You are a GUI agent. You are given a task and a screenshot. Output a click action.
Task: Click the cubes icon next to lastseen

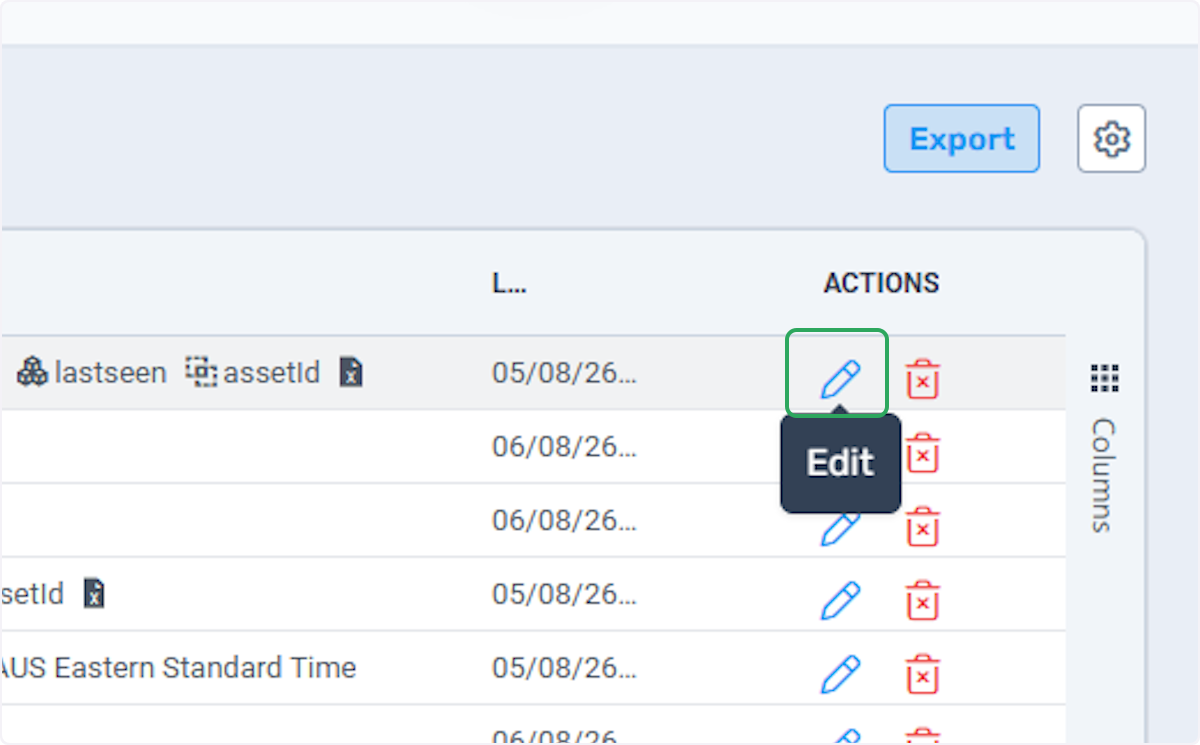click(32, 373)
